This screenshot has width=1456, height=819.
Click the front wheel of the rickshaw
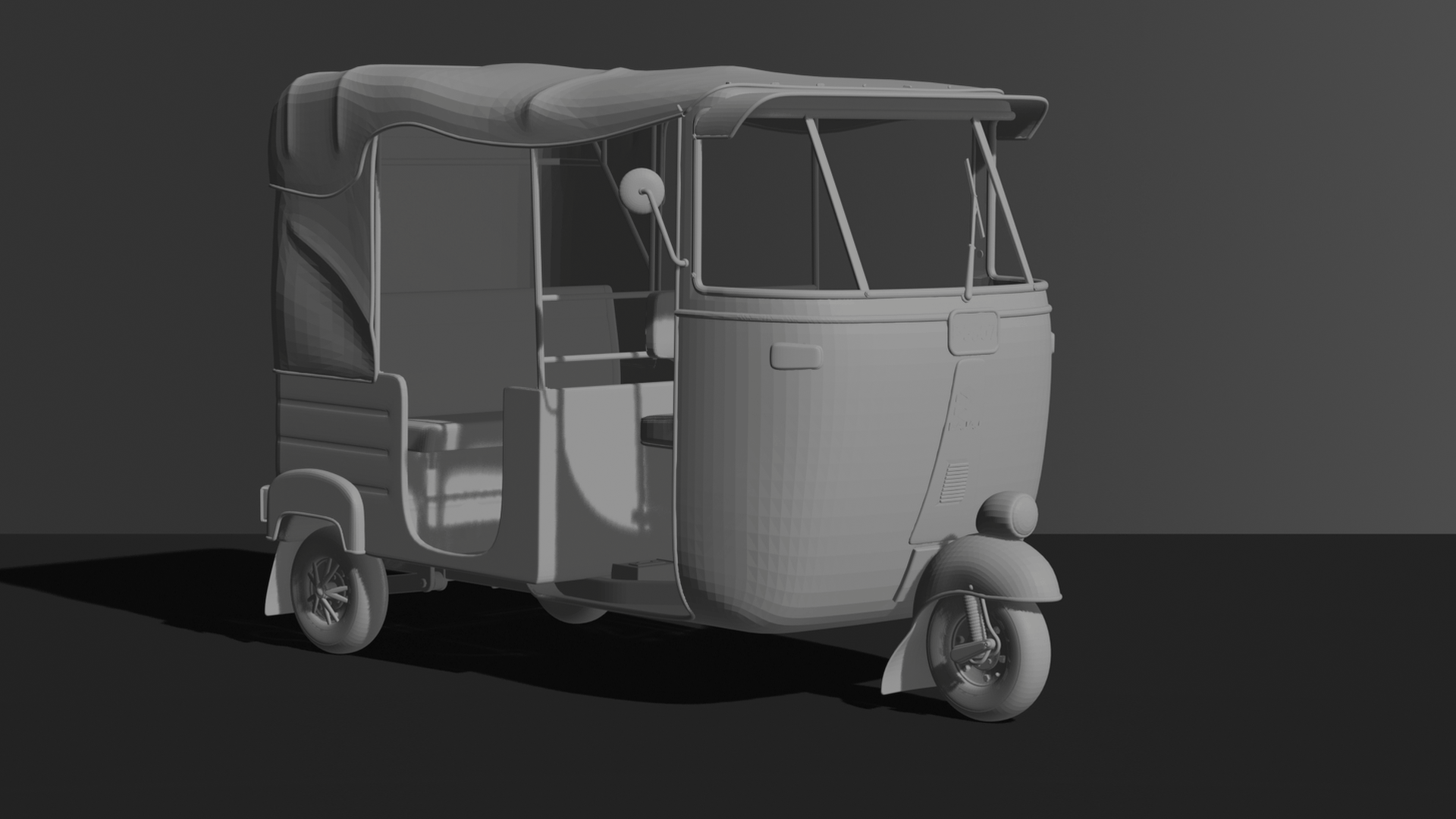tap(987, 657)
